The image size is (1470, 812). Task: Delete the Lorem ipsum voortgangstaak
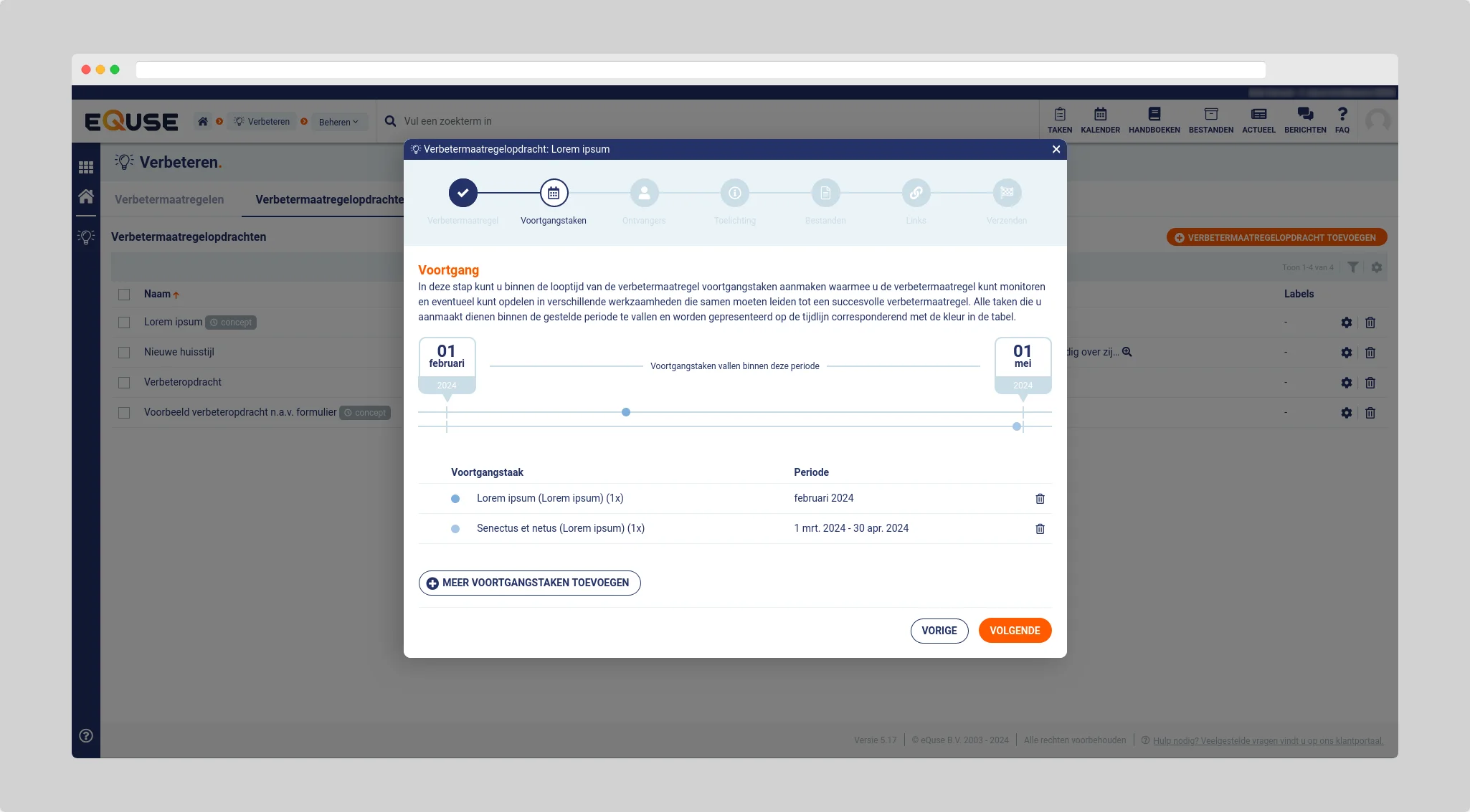click(1040, 499)
